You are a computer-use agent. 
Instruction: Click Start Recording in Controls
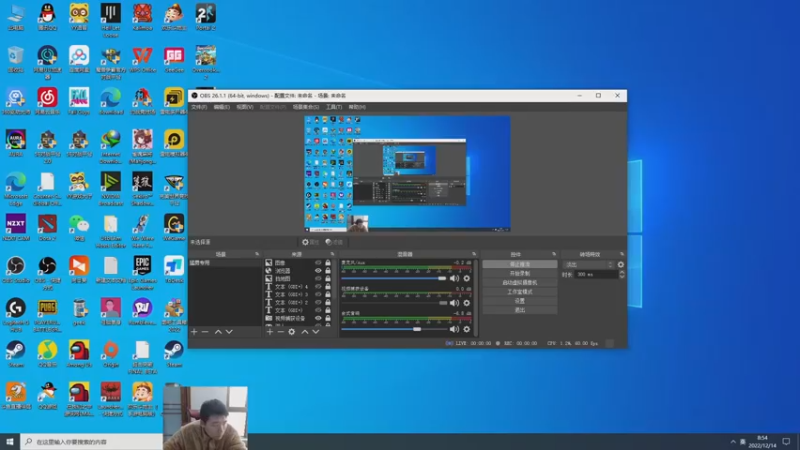pyautogui.click(x=519, y=273)
